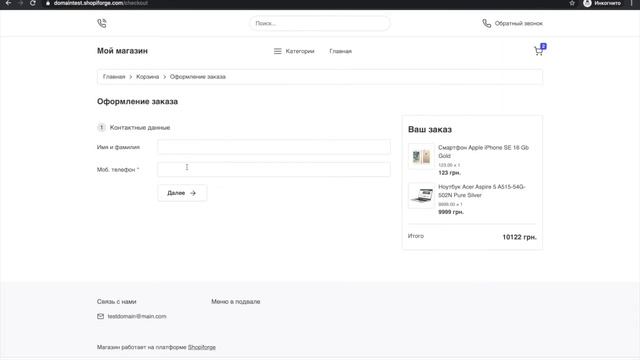
Task: Click the Далее button
Action: coord(182,193)
